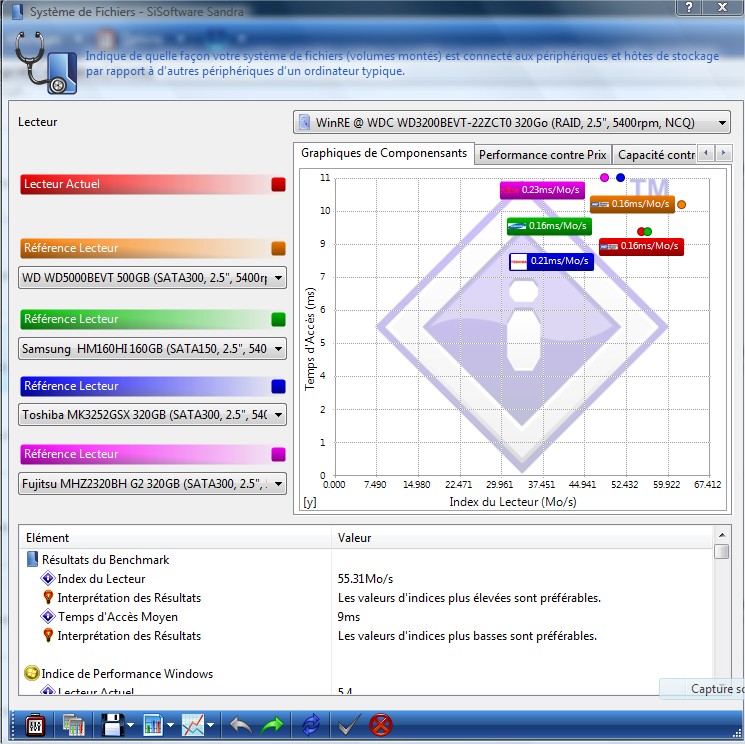The height and width of the screenshot is (744, 745).
Task: Toggle the green Référence Lecteur indicator box
Action: 278,319
